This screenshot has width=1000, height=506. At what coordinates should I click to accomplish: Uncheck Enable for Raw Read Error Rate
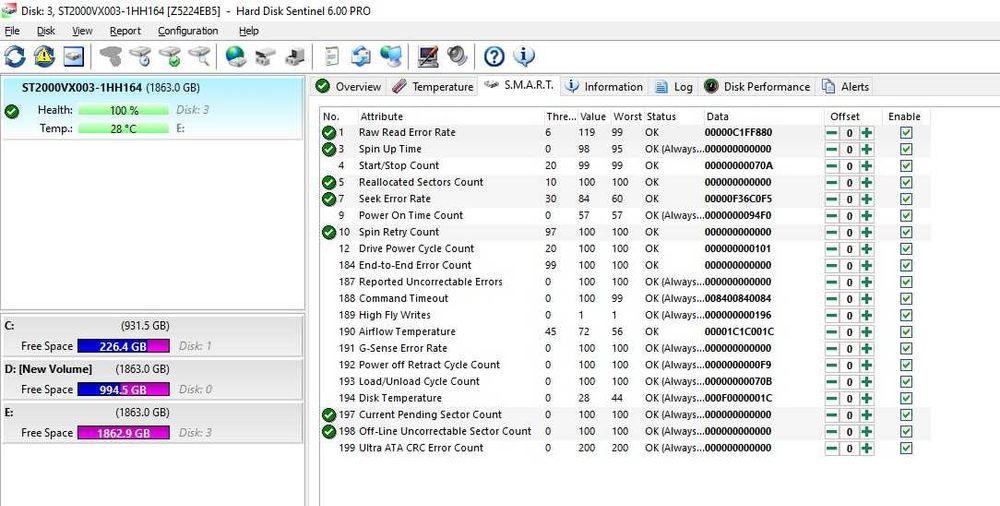pos(906,133)
